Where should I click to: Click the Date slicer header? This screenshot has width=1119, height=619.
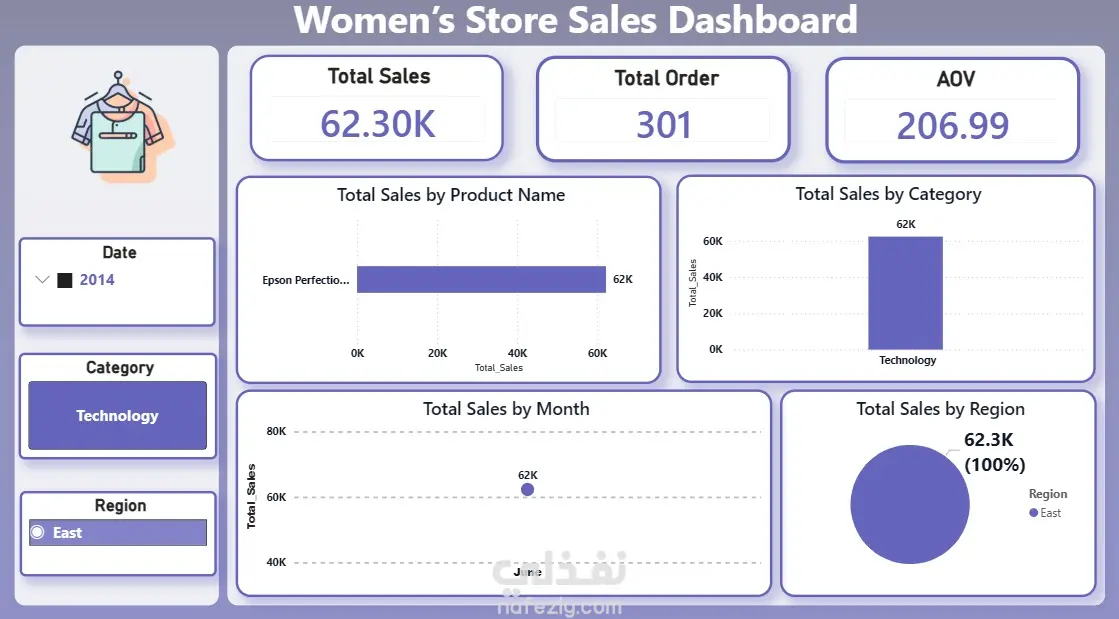[x=119, y=253]
